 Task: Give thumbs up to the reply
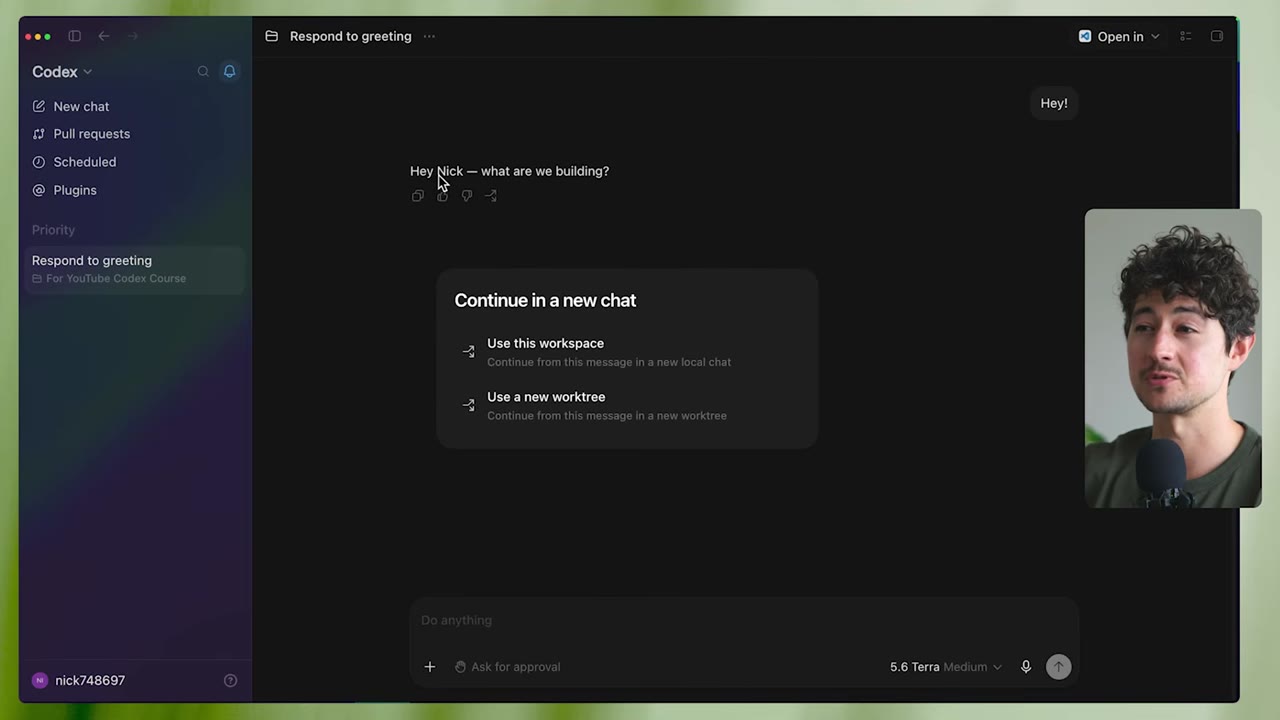pyautogui.click(x=442, y=196)
